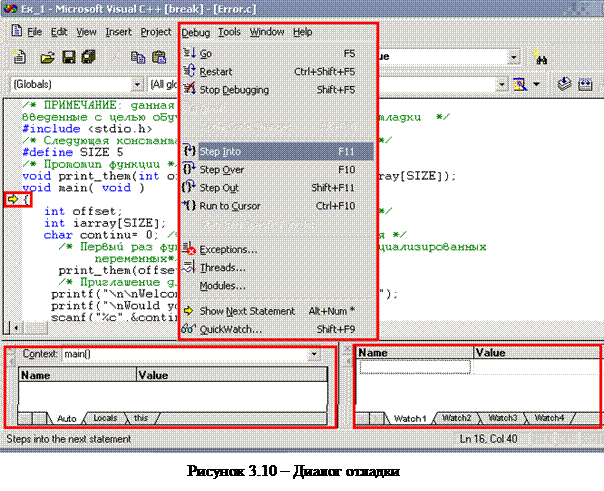This screenshot has height=491, width=604.
Task: Open the View menu
Action: pyautogui.click(x=86, y=32)
